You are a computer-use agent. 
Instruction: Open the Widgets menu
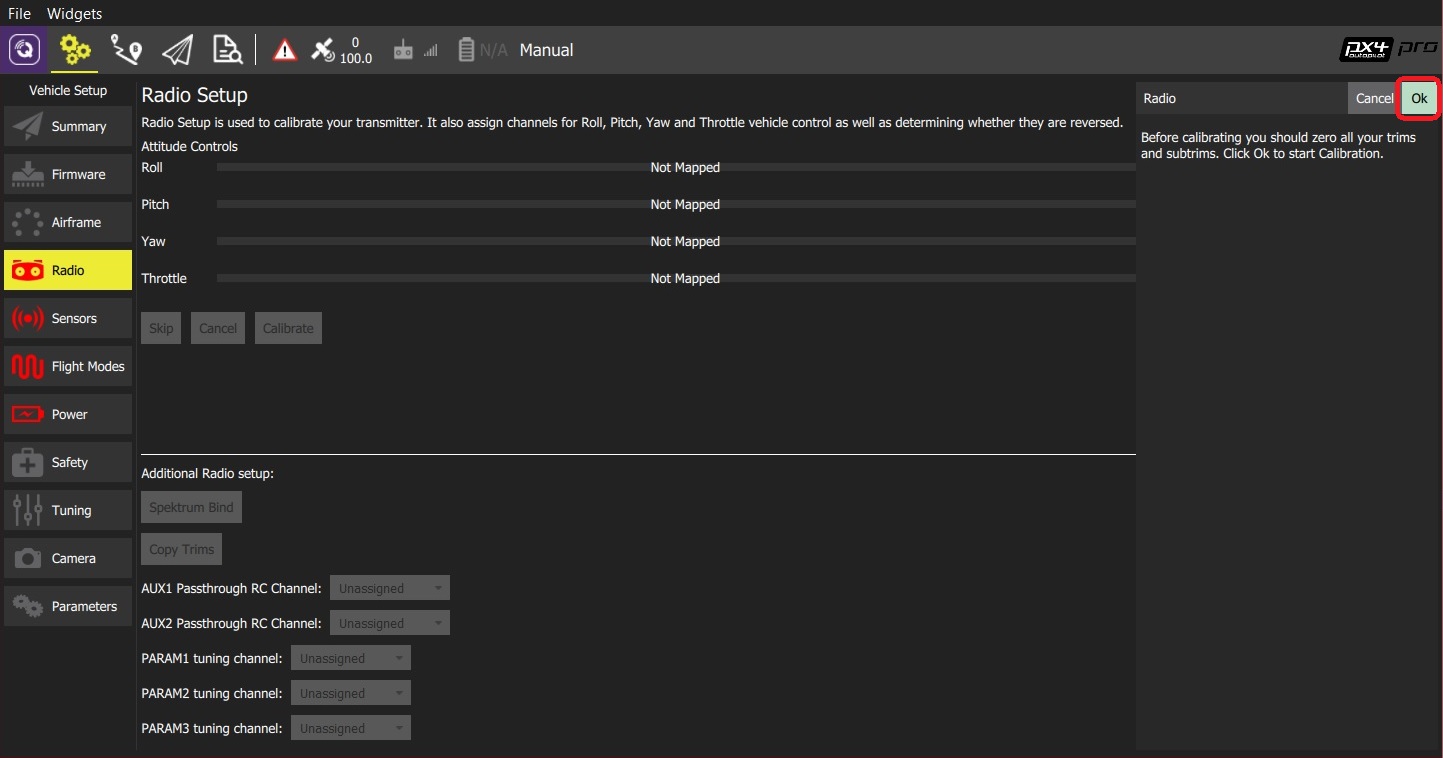point(74,14)
